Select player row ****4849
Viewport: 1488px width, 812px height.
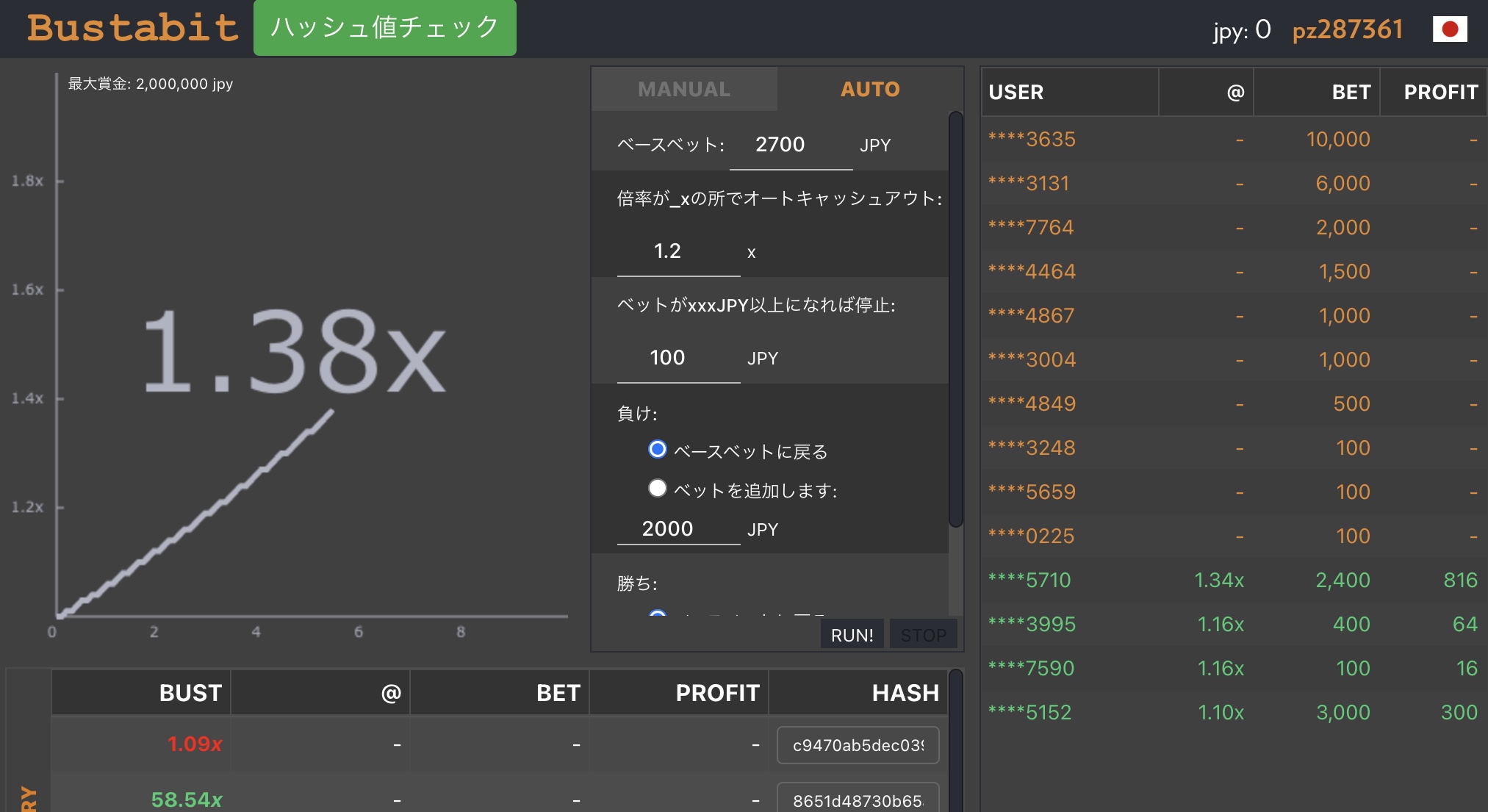point(1234,403)
